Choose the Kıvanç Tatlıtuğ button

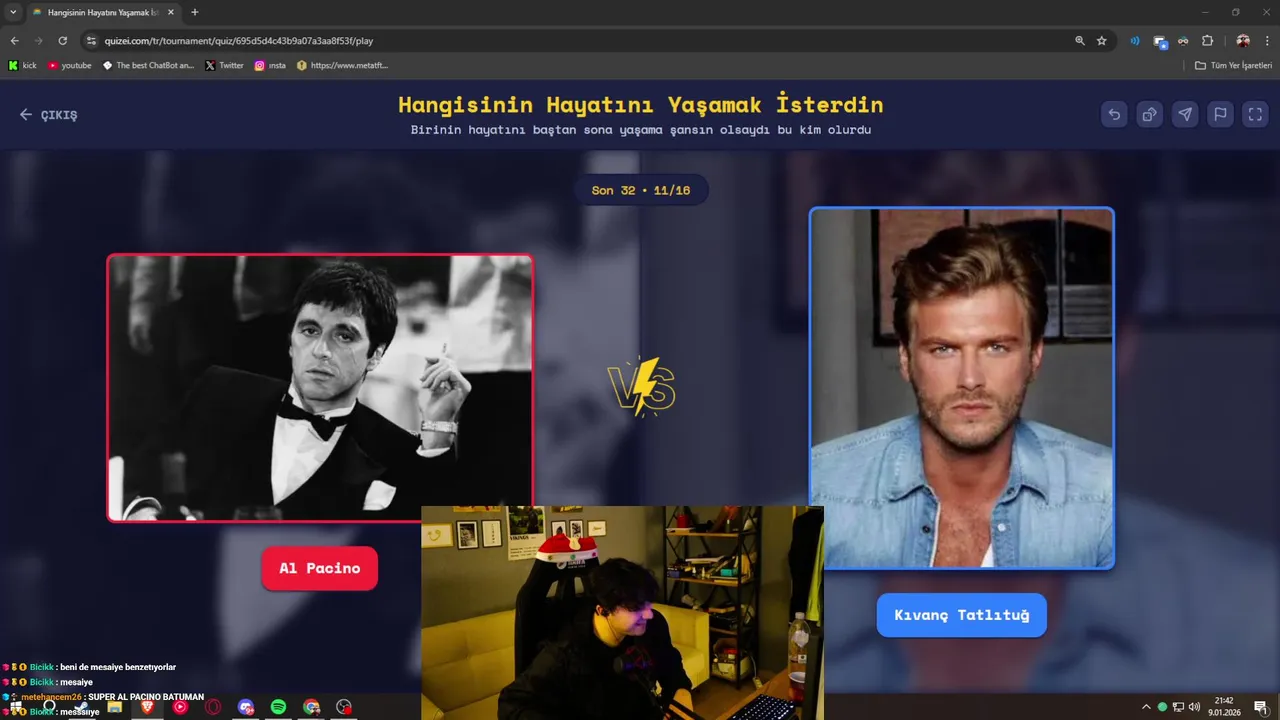coord(962,615)
